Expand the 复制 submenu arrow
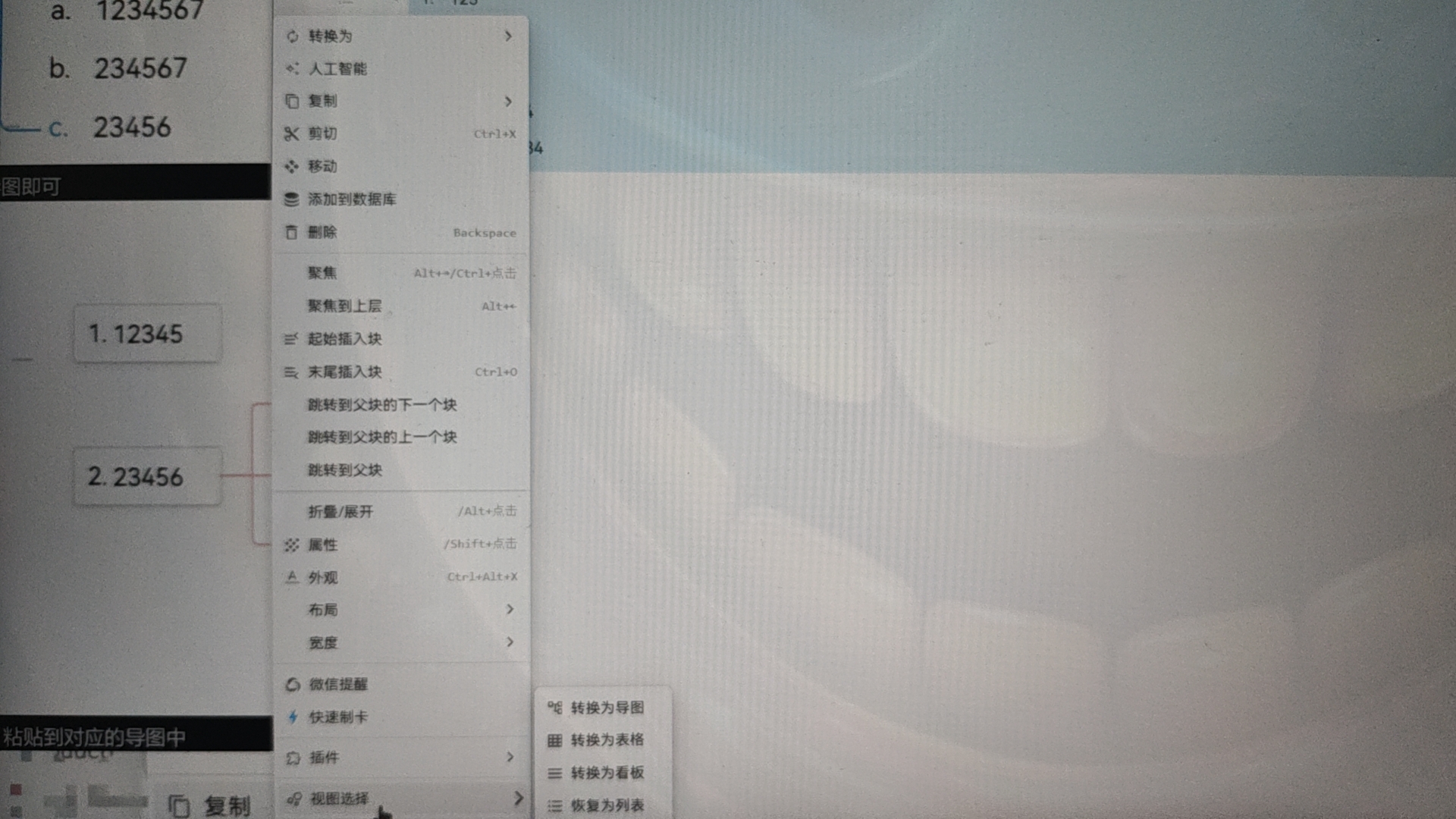This screenshot has width=1456, height=819. pos(508,102)
